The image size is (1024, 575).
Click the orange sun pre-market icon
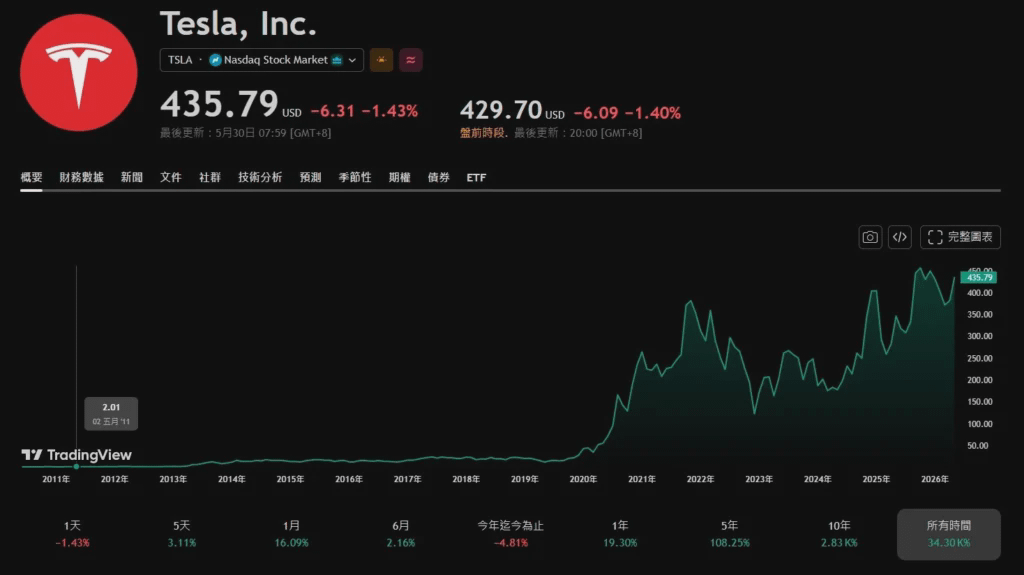(381, 60)
